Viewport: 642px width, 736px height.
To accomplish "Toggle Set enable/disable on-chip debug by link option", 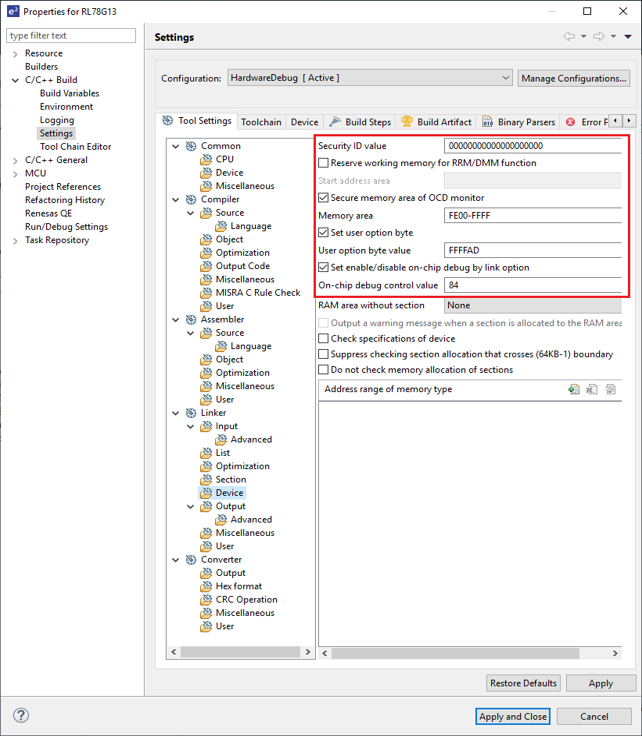I will click(323, 268).
